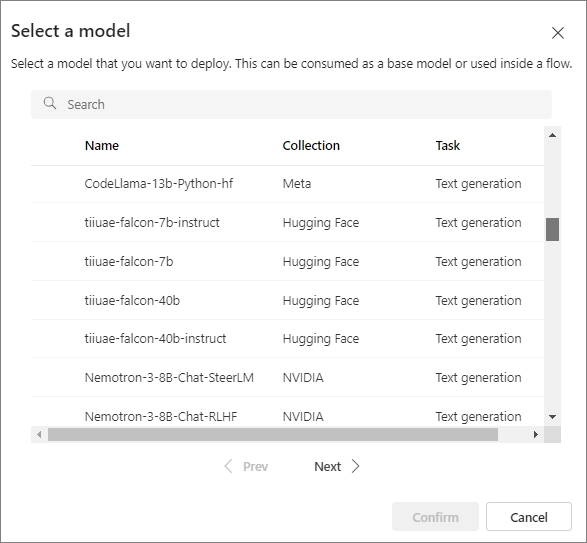Close the Select a model dialog
Screen dimensions: 587x543
tap(557, 33)
